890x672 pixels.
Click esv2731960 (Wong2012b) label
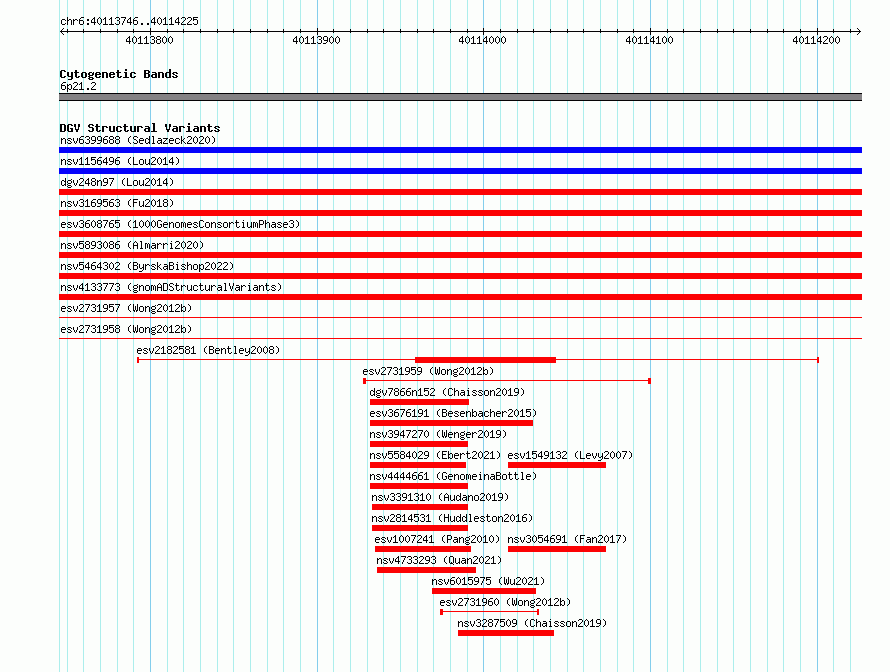click(x=505, y=602)
